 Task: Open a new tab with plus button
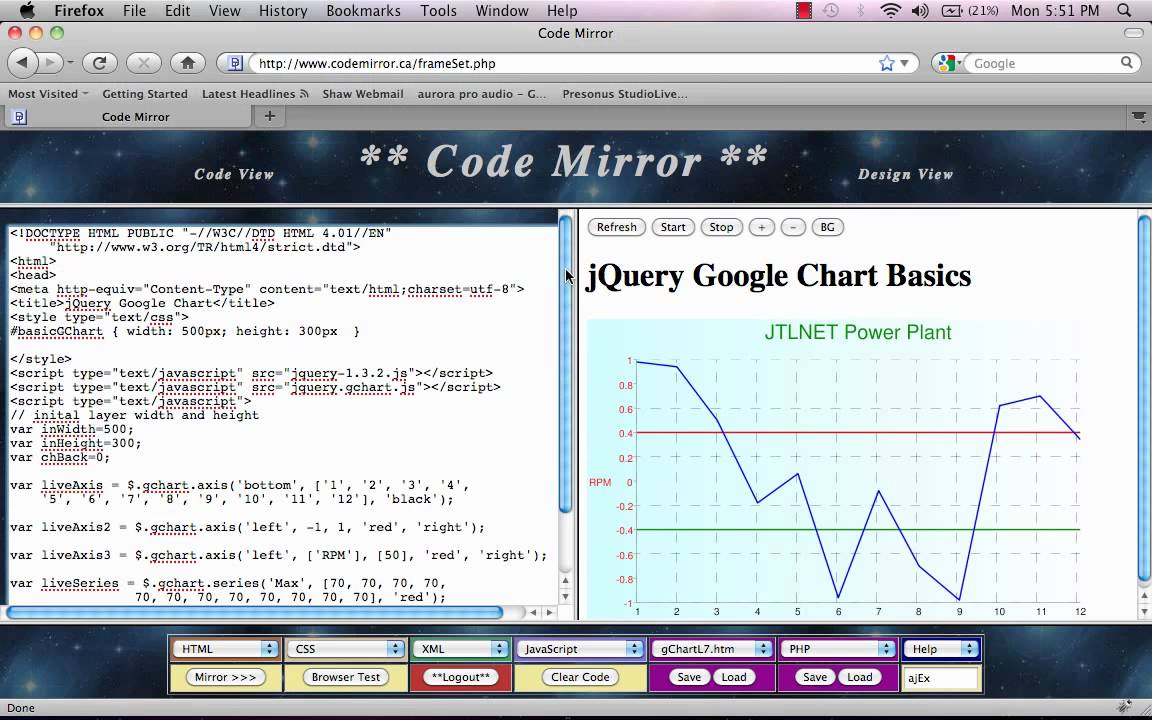click(x=270, y=116)
